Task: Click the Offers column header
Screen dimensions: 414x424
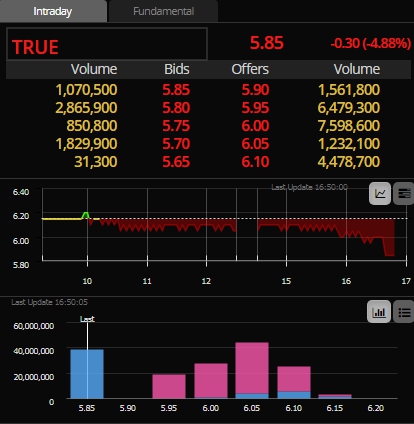Action: 250,69
